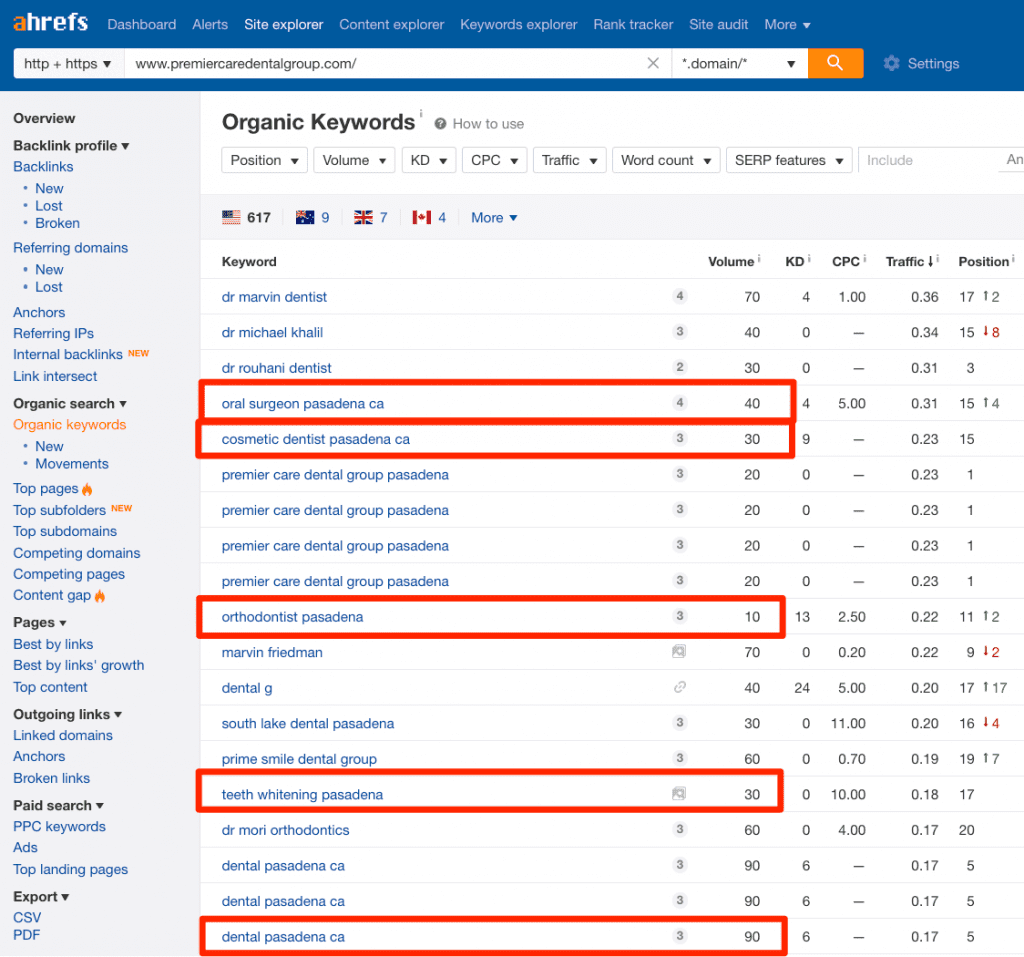Select the UK flag 7

click(370, 218)
